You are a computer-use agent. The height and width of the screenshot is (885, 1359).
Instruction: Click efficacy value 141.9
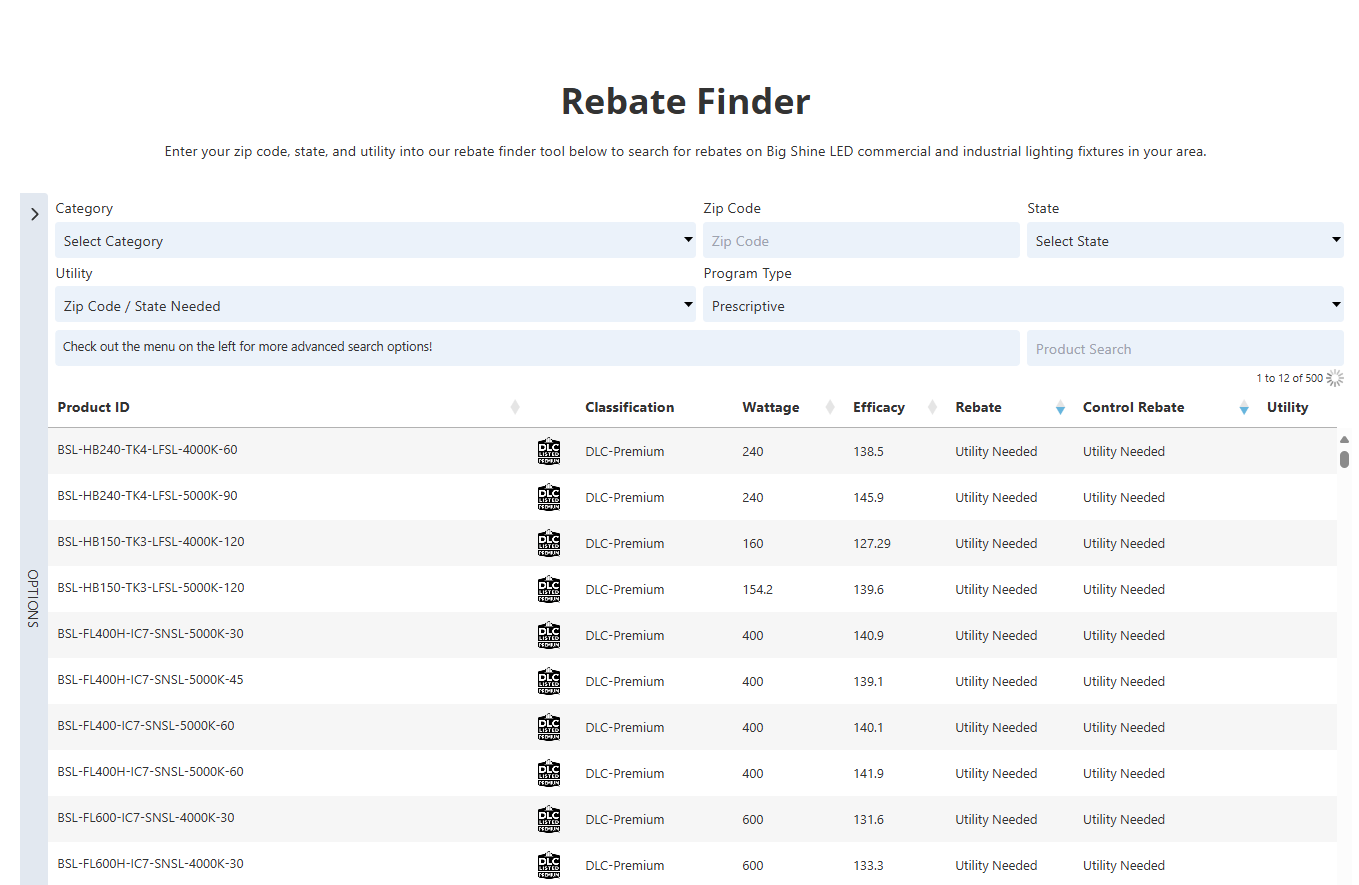[868, 774]
